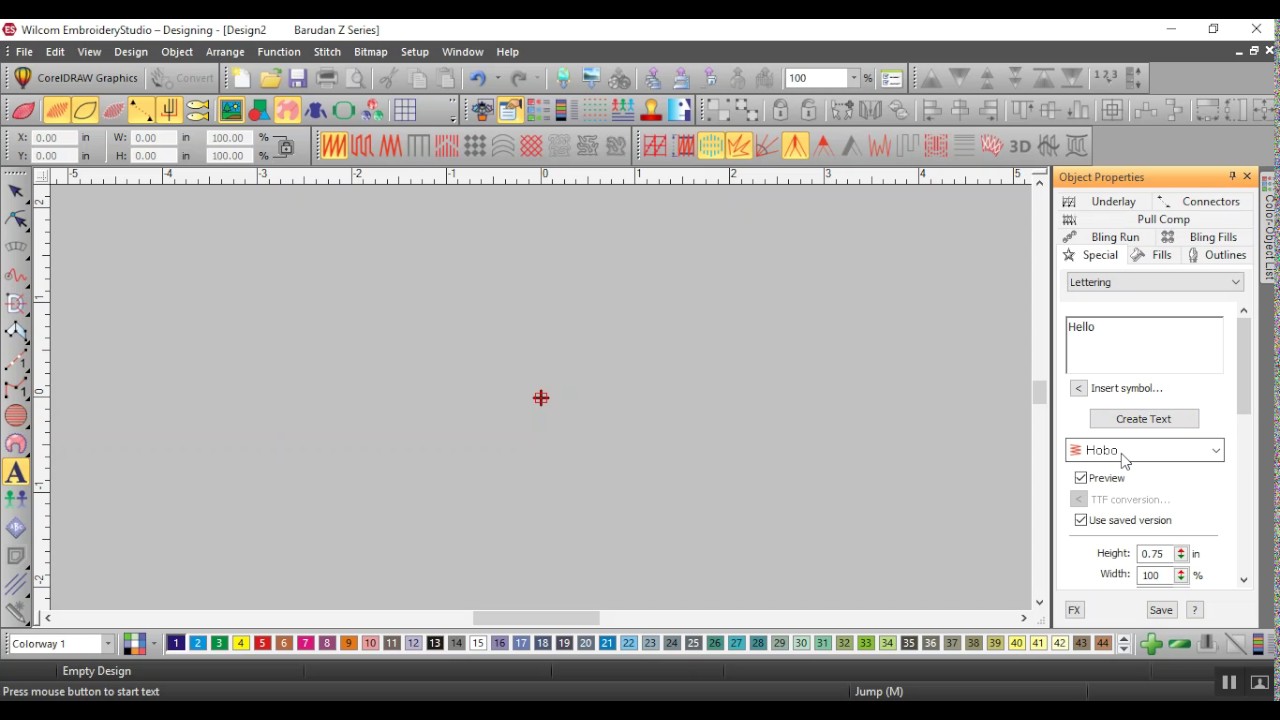This screenshot has width=1280, height=720.
Task: Toggle the show bitmaps picture icon
Action: coord(231,110)
